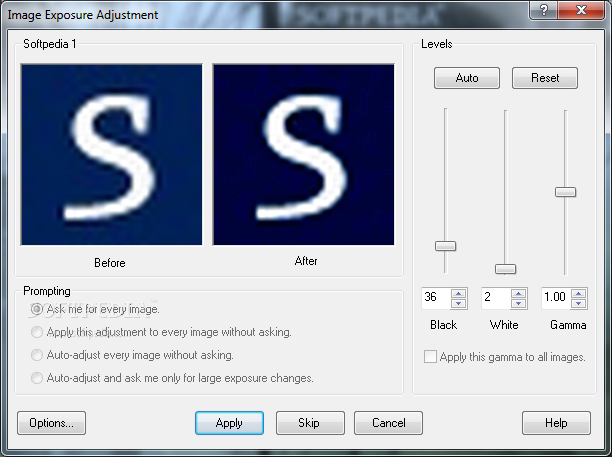Click the Gamma label under levels

click(568, 325)
